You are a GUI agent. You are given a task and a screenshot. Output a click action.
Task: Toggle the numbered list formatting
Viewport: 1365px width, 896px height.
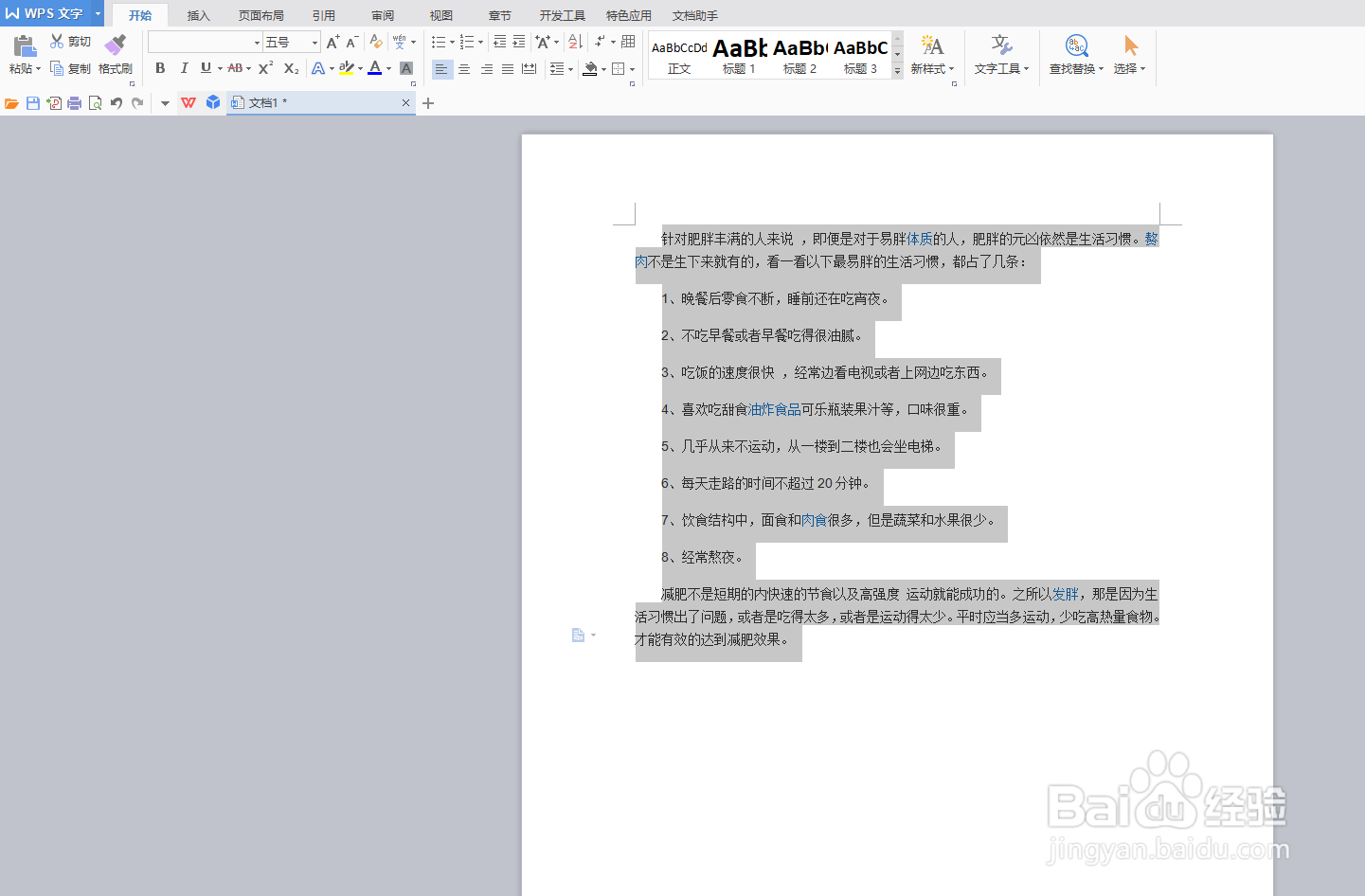click(x=469, y=42)
